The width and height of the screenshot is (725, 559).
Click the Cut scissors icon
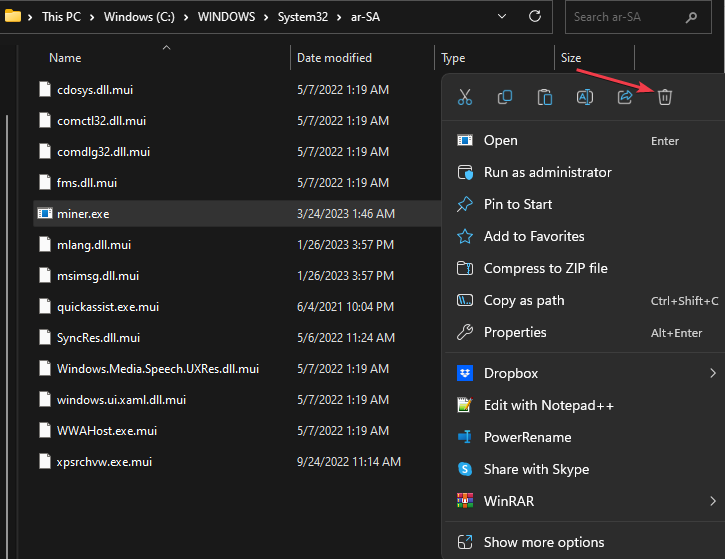click(x=464, y=97)
